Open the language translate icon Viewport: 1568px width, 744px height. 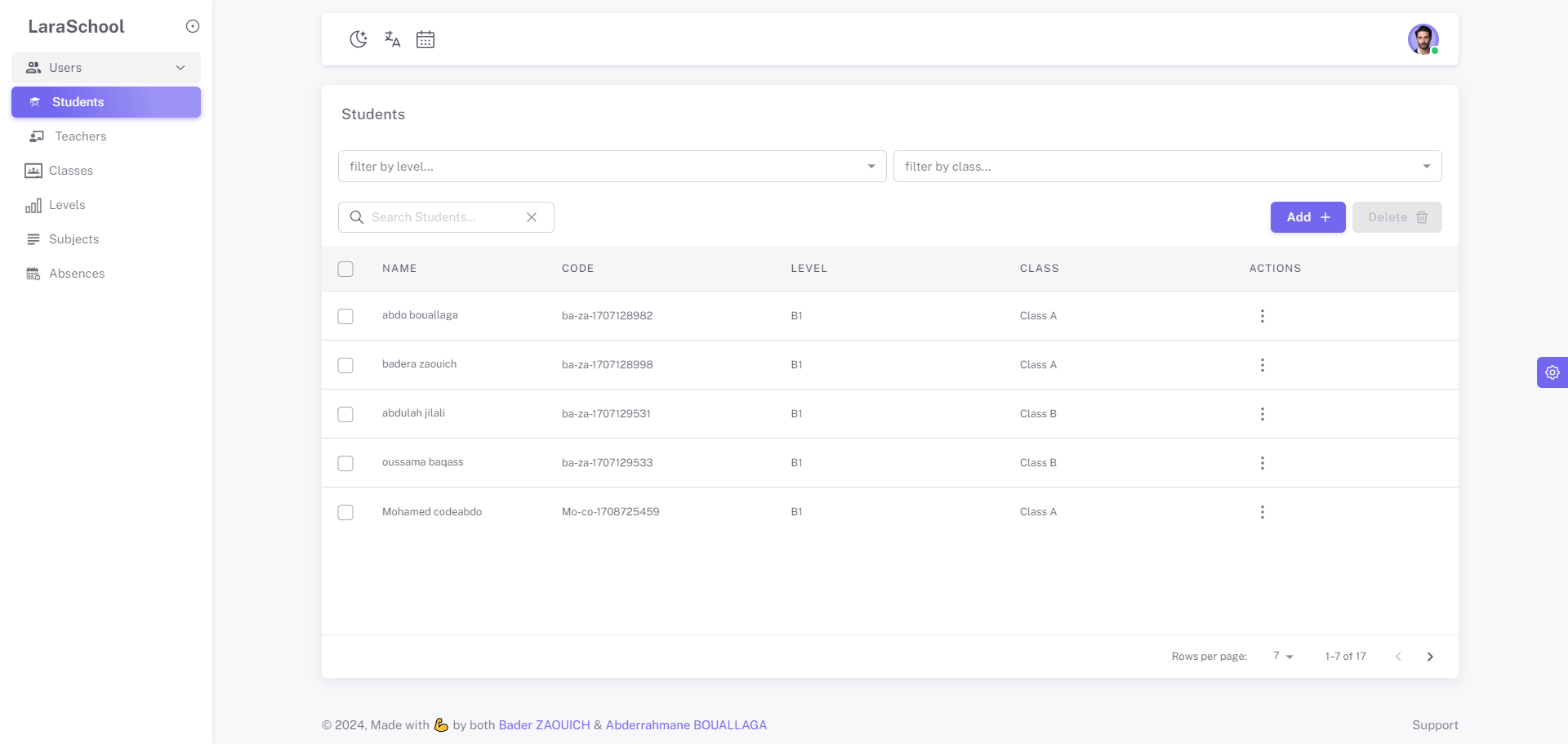point(392,39)
